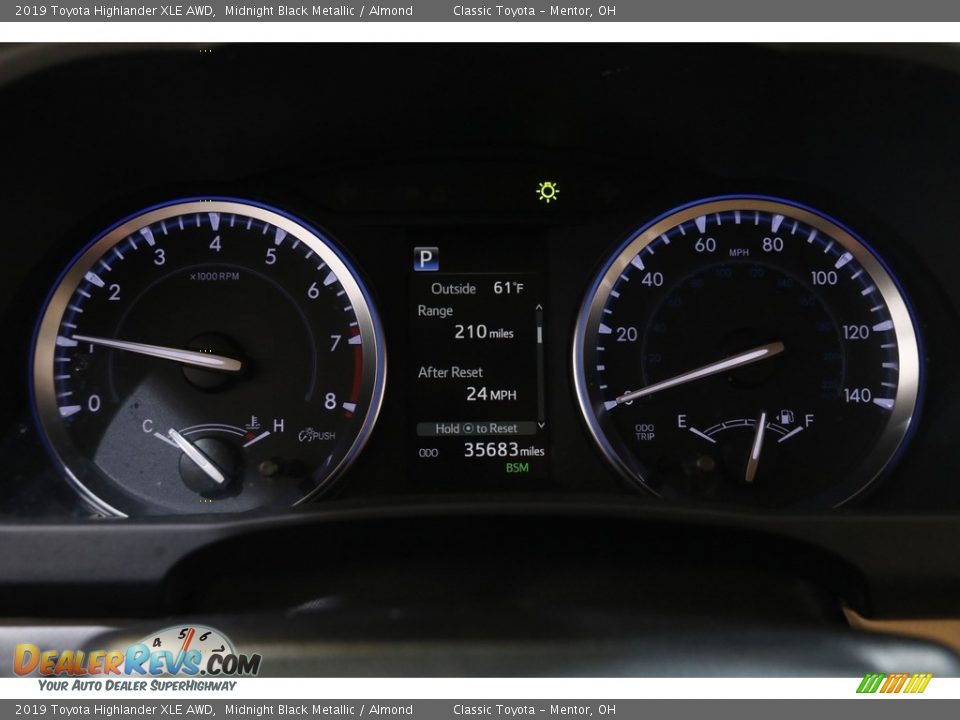Open the DealerRevs.com logo link

point(137,660)
